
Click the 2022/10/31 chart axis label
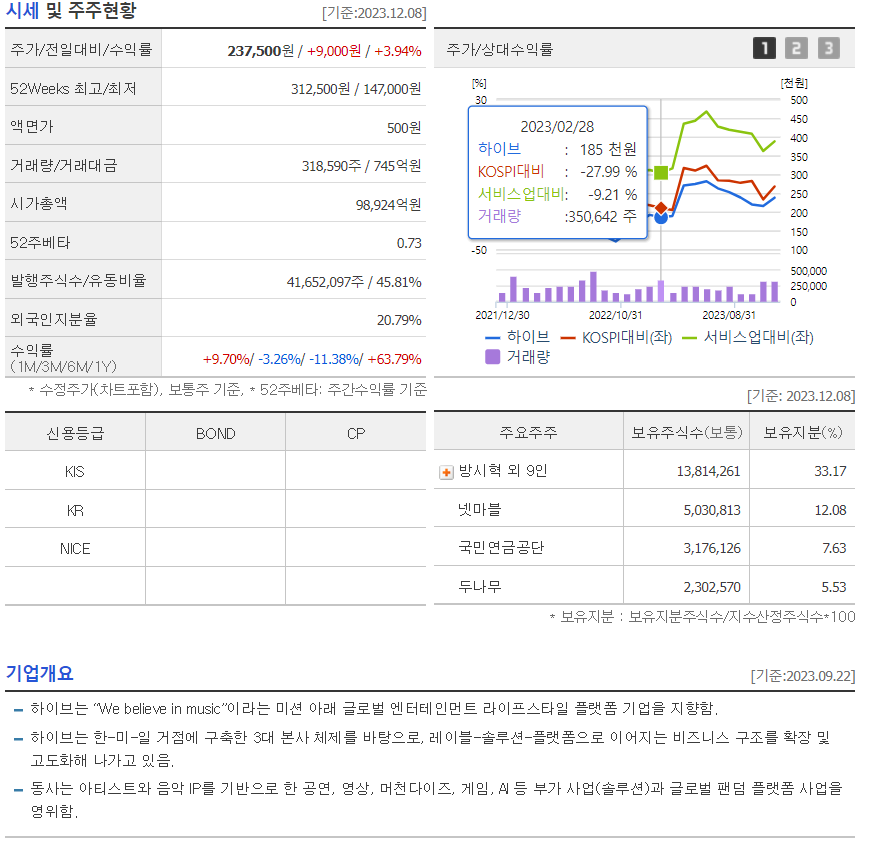[x=616, y=315]
